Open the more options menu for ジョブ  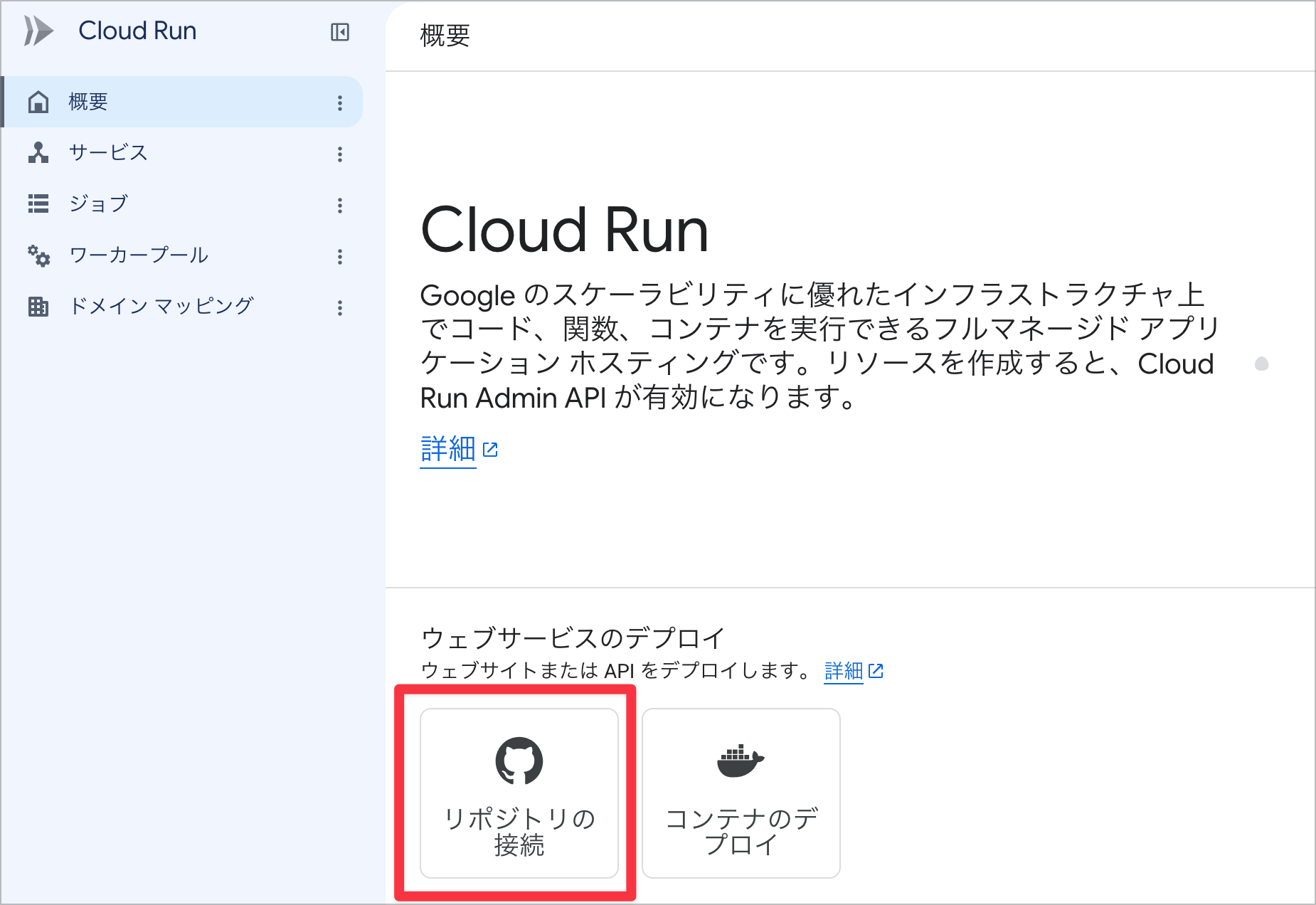tap(340, 206)
